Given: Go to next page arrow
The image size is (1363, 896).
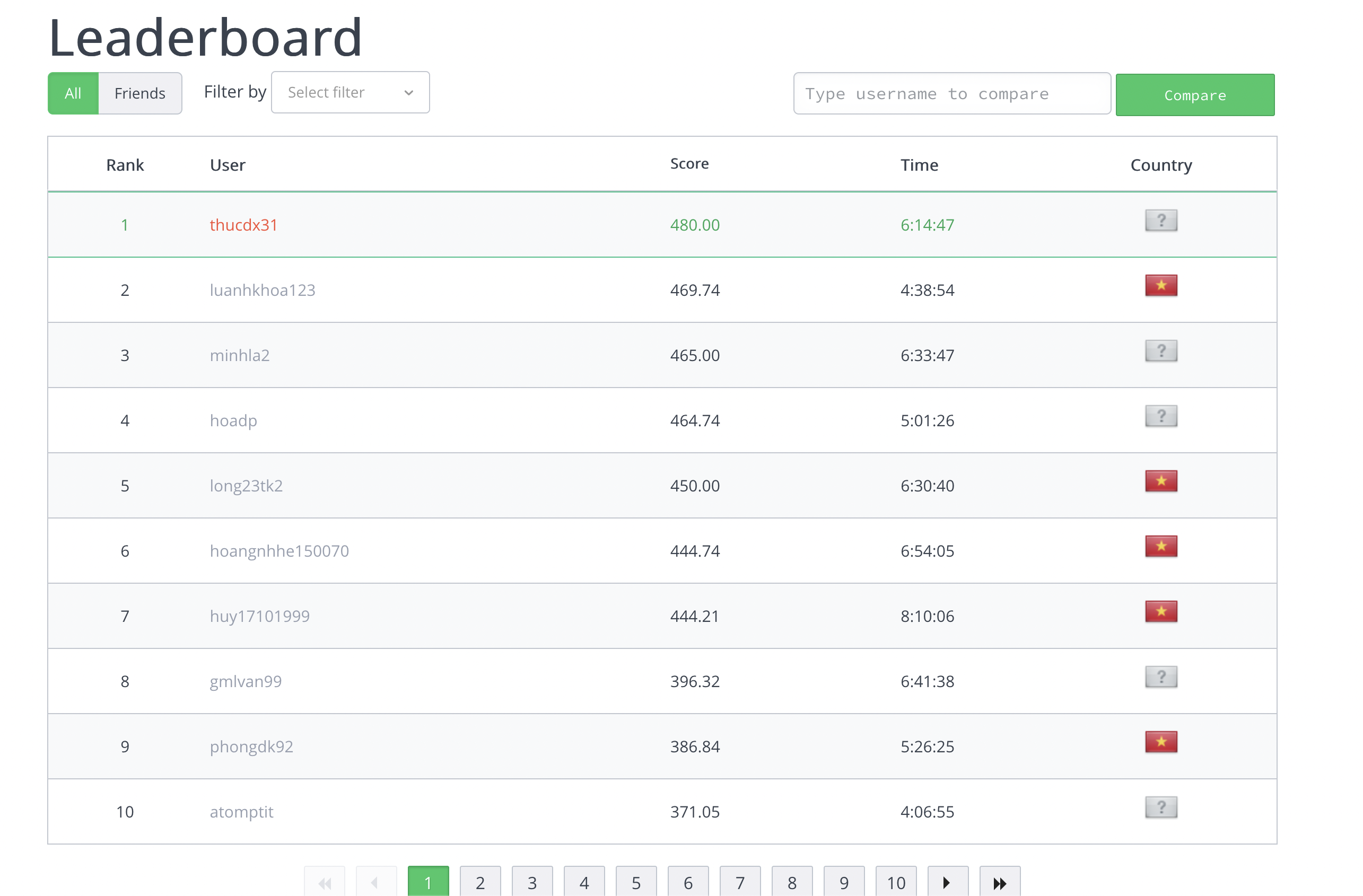Looking at the screenshot, I should click(947, 882).
